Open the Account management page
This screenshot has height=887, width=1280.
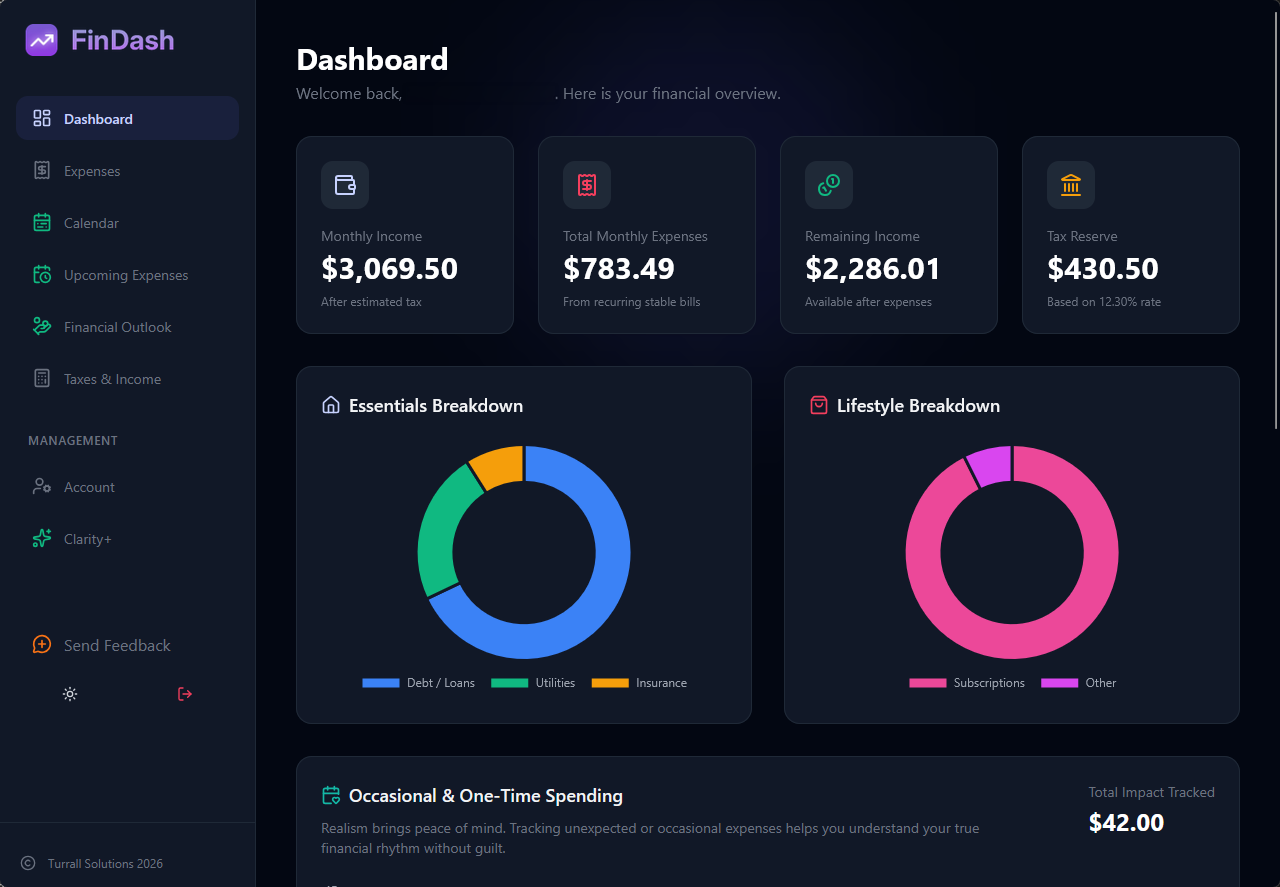point(127,486)
